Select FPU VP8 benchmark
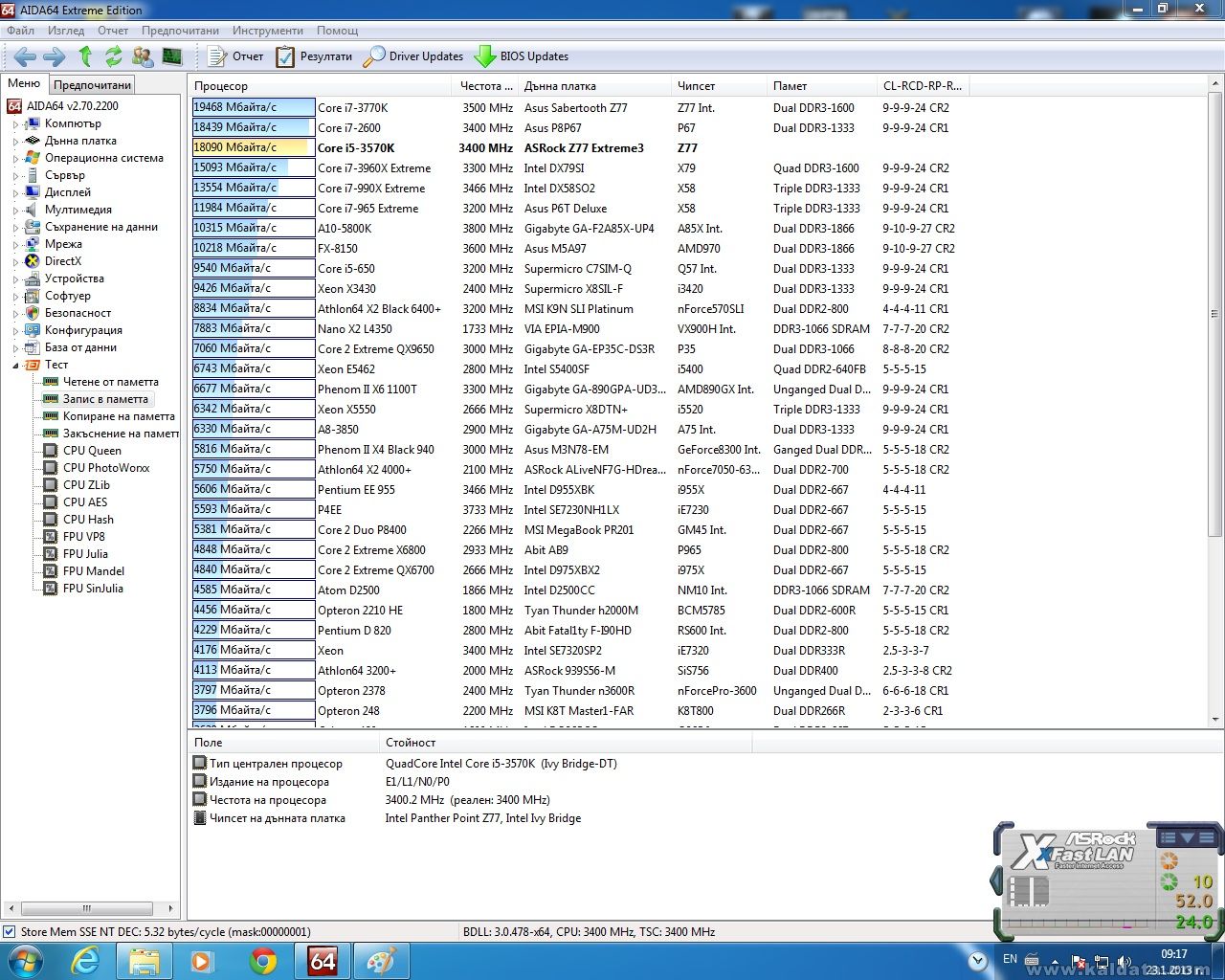The height and width of the screenshot is (980, 1225). pos(84,537)
